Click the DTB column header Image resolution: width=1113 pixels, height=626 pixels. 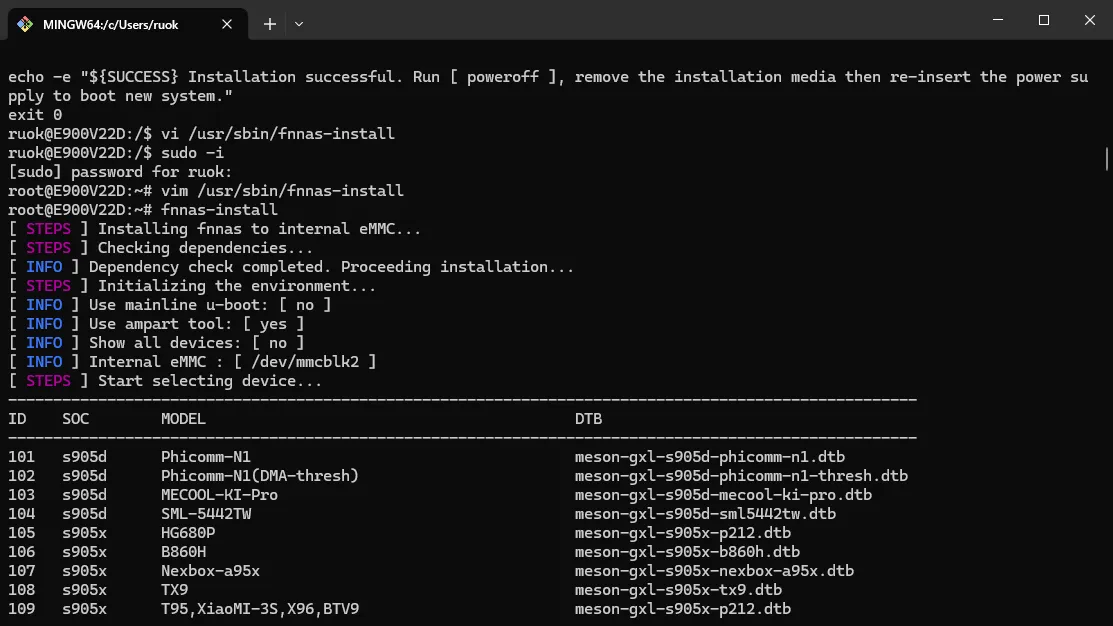click(x=588, y=419)
